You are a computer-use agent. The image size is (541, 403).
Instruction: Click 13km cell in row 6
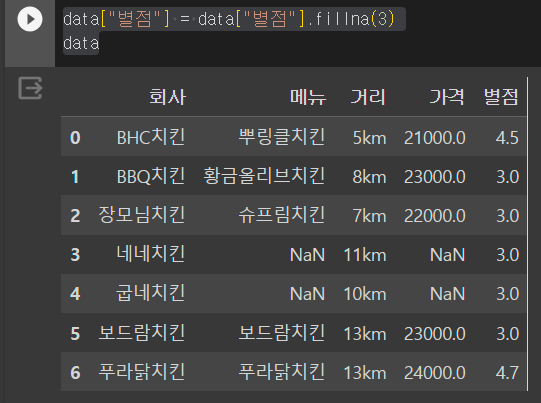click(x=365, y=373)
